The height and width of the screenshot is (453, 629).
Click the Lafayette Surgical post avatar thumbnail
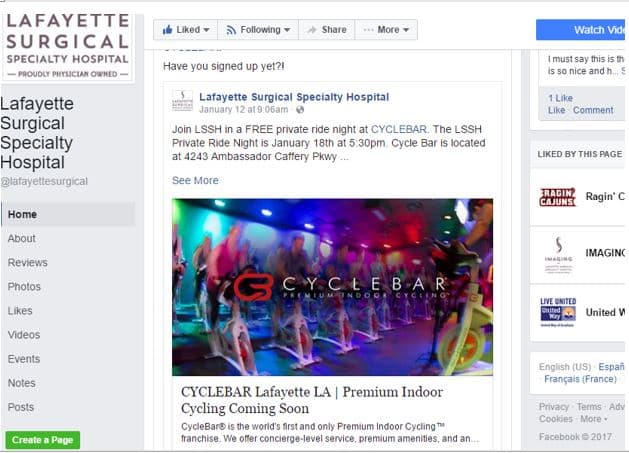coord(183,101)
